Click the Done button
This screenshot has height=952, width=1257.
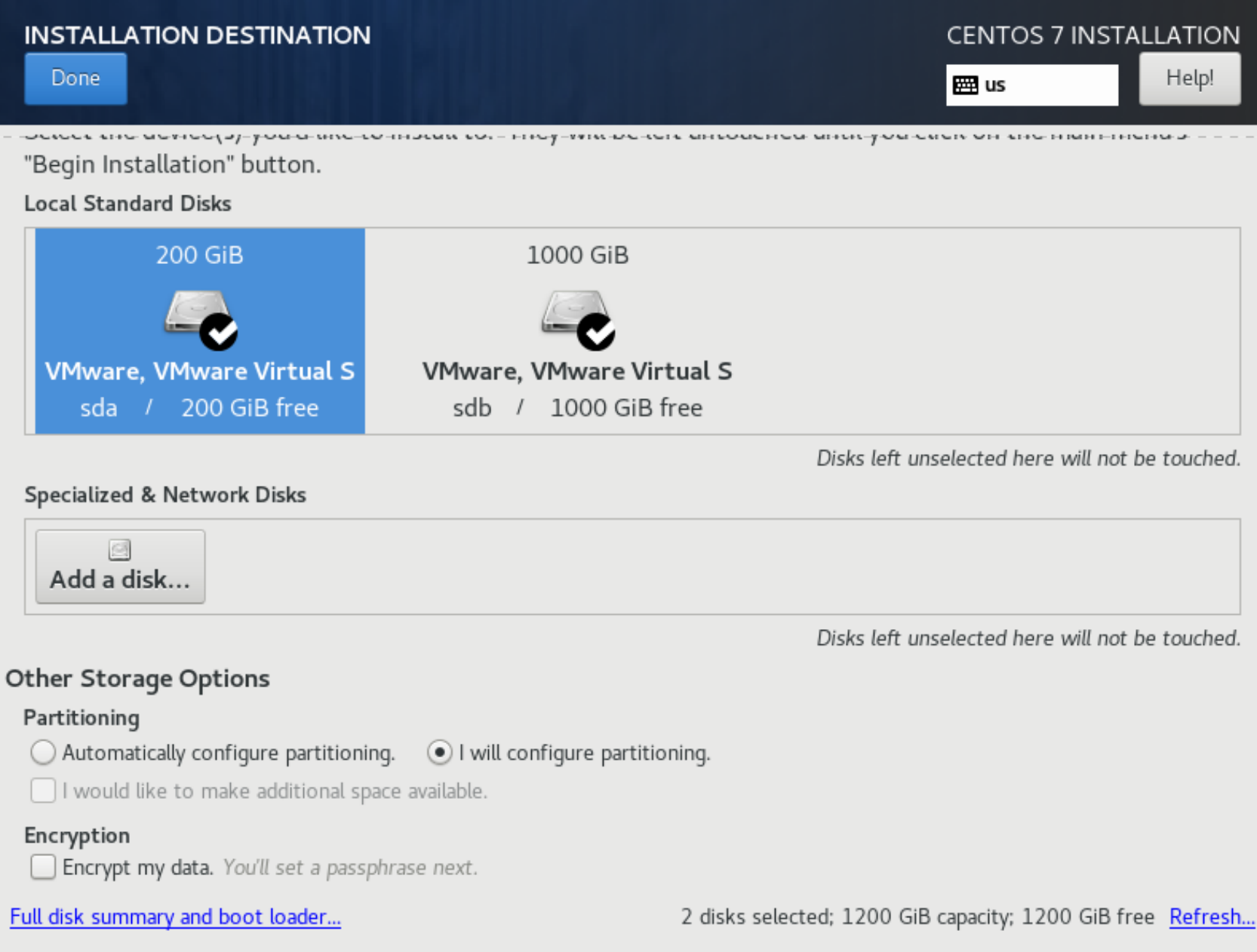(x=75, y=78)
